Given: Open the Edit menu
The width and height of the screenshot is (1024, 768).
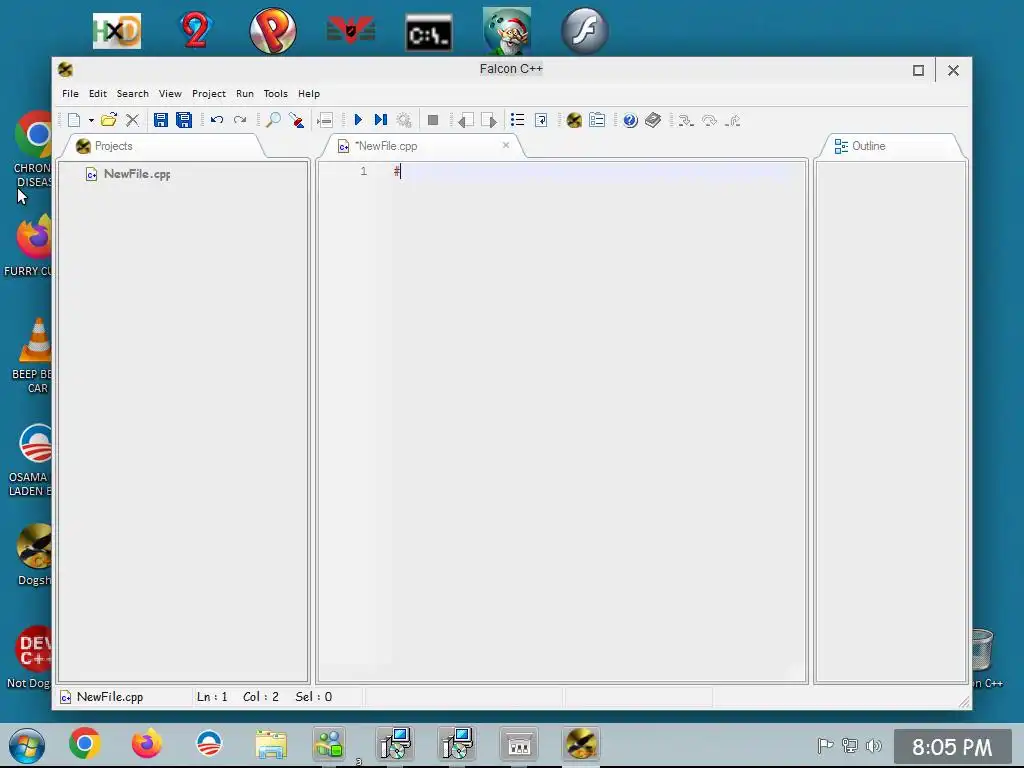Looking at the screenshot, I should coord(98,93).
